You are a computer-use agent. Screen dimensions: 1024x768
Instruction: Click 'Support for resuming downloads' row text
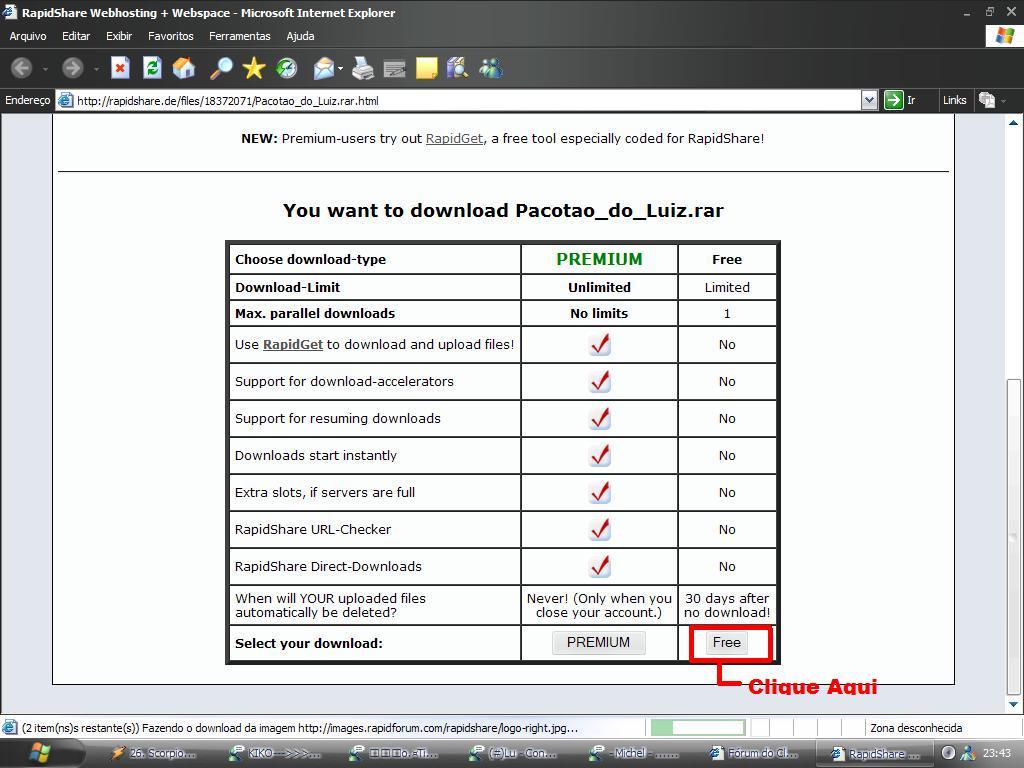coord(338,419)
